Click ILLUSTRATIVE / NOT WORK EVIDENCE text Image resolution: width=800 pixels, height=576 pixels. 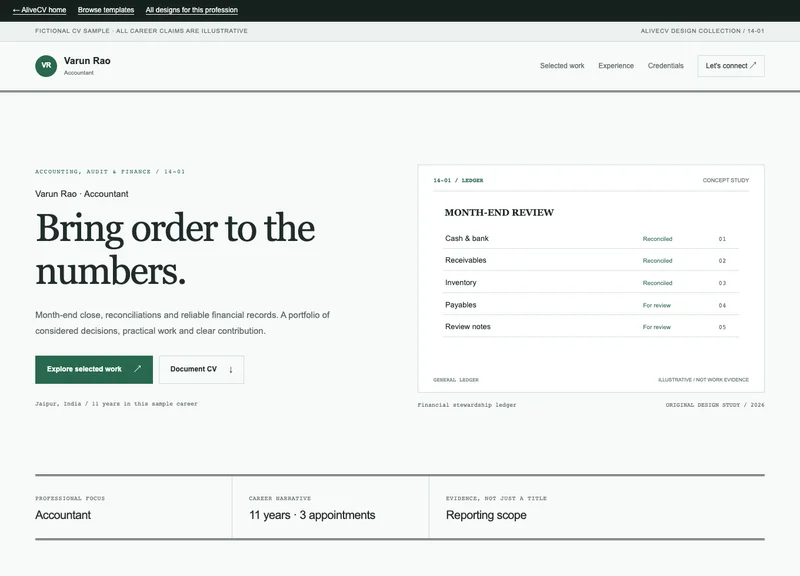tap(704, 380)
